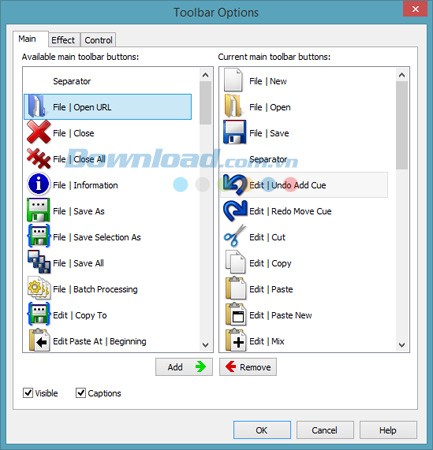Confirm the dialog with OK

262,430
